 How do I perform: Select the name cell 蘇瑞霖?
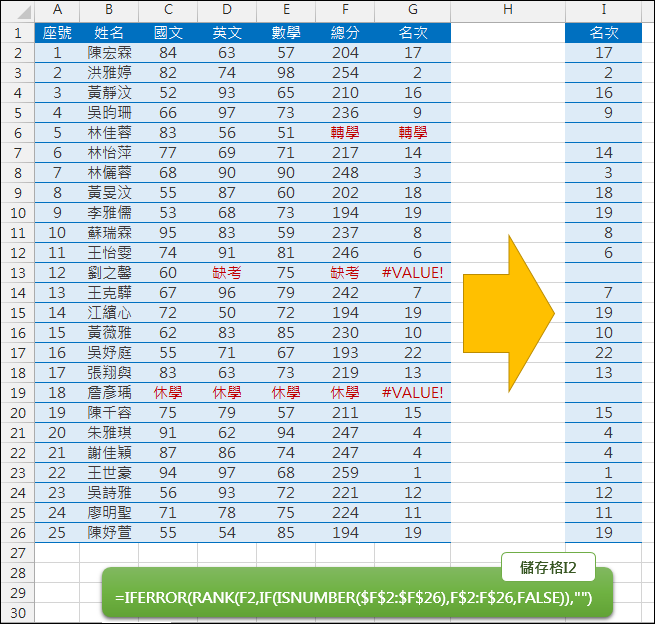(x=109, y=233)
